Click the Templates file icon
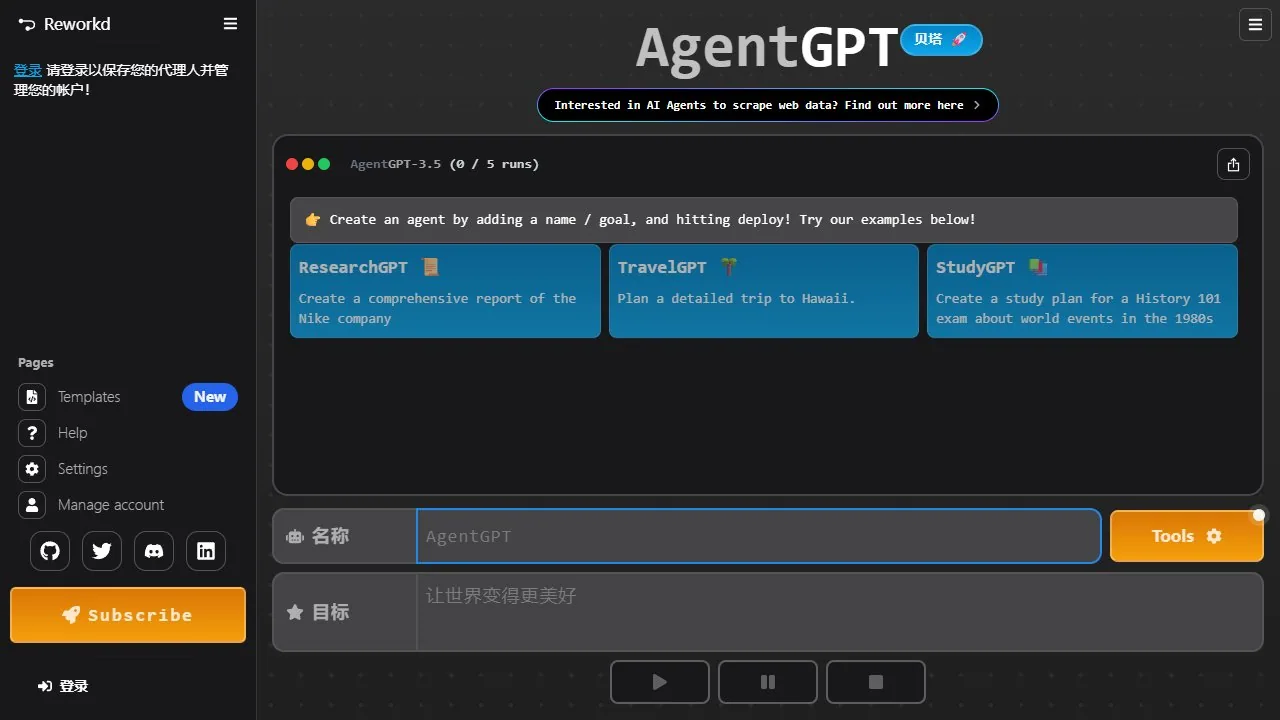Viewport: 1280px width, 720px height. coord(32,397)
